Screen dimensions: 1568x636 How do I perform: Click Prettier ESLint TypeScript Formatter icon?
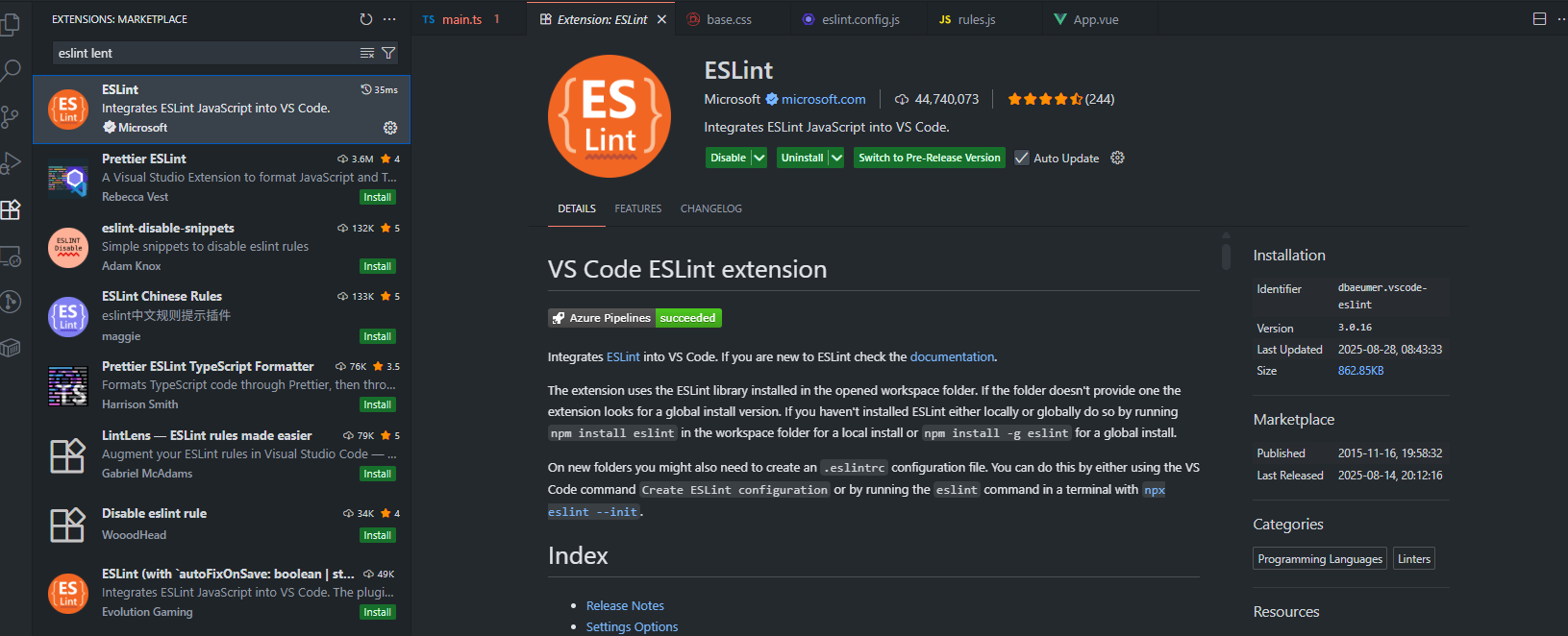(x=68, y=386)
